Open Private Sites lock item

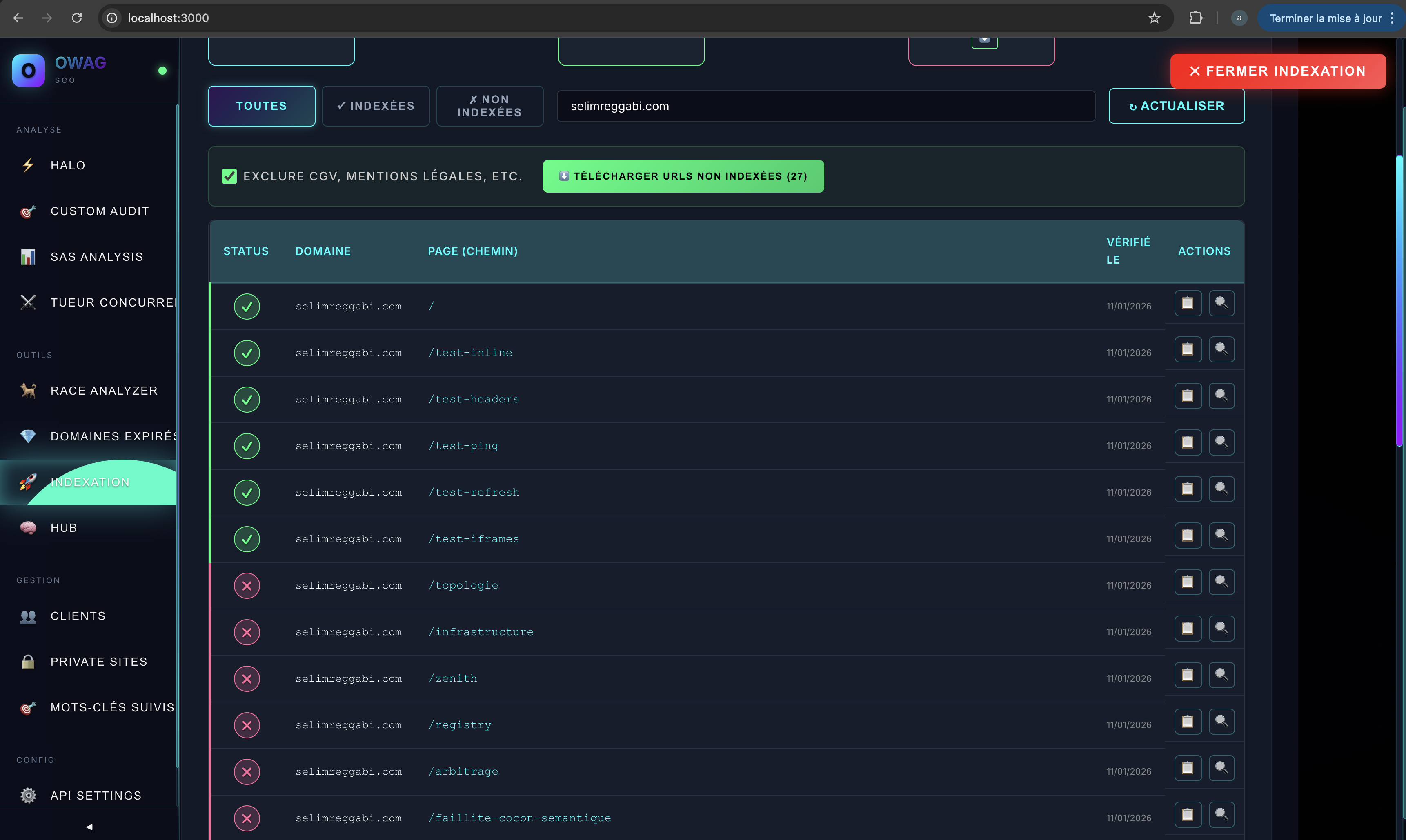[98, 662]
